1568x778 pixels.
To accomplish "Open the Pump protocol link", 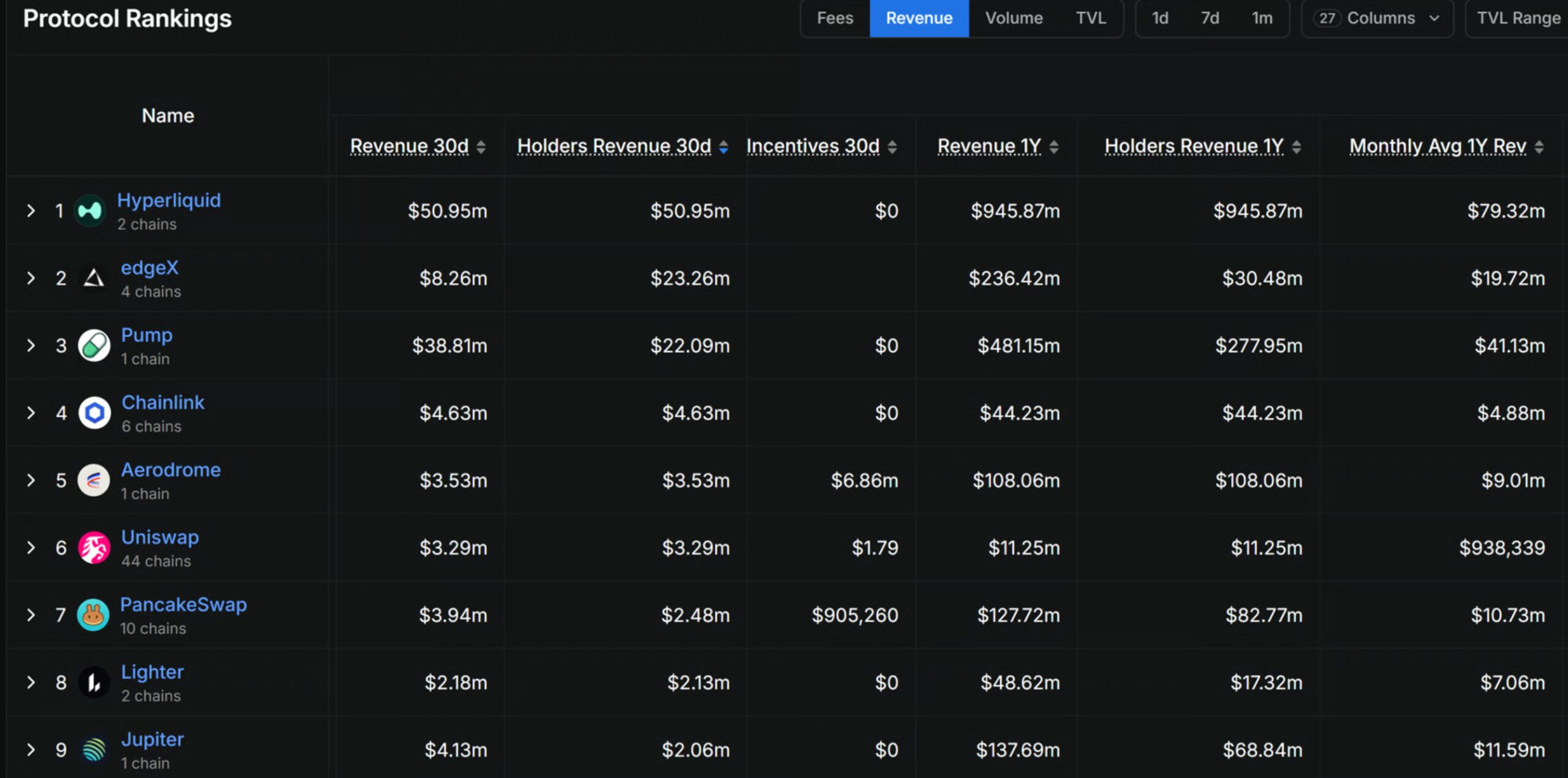I will pos(146,335).
